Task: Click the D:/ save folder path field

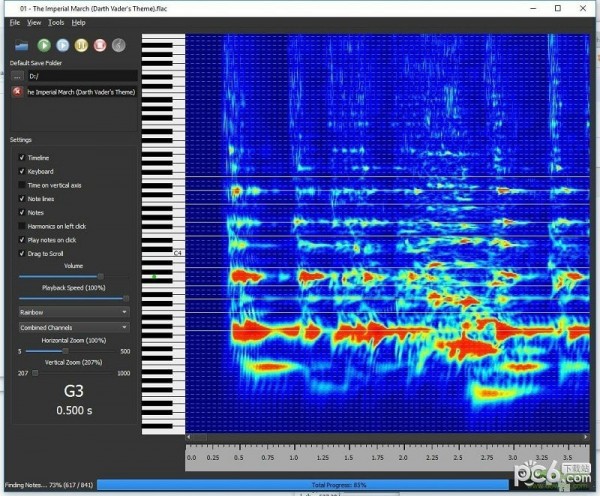Action: click(x=82, y=76)
